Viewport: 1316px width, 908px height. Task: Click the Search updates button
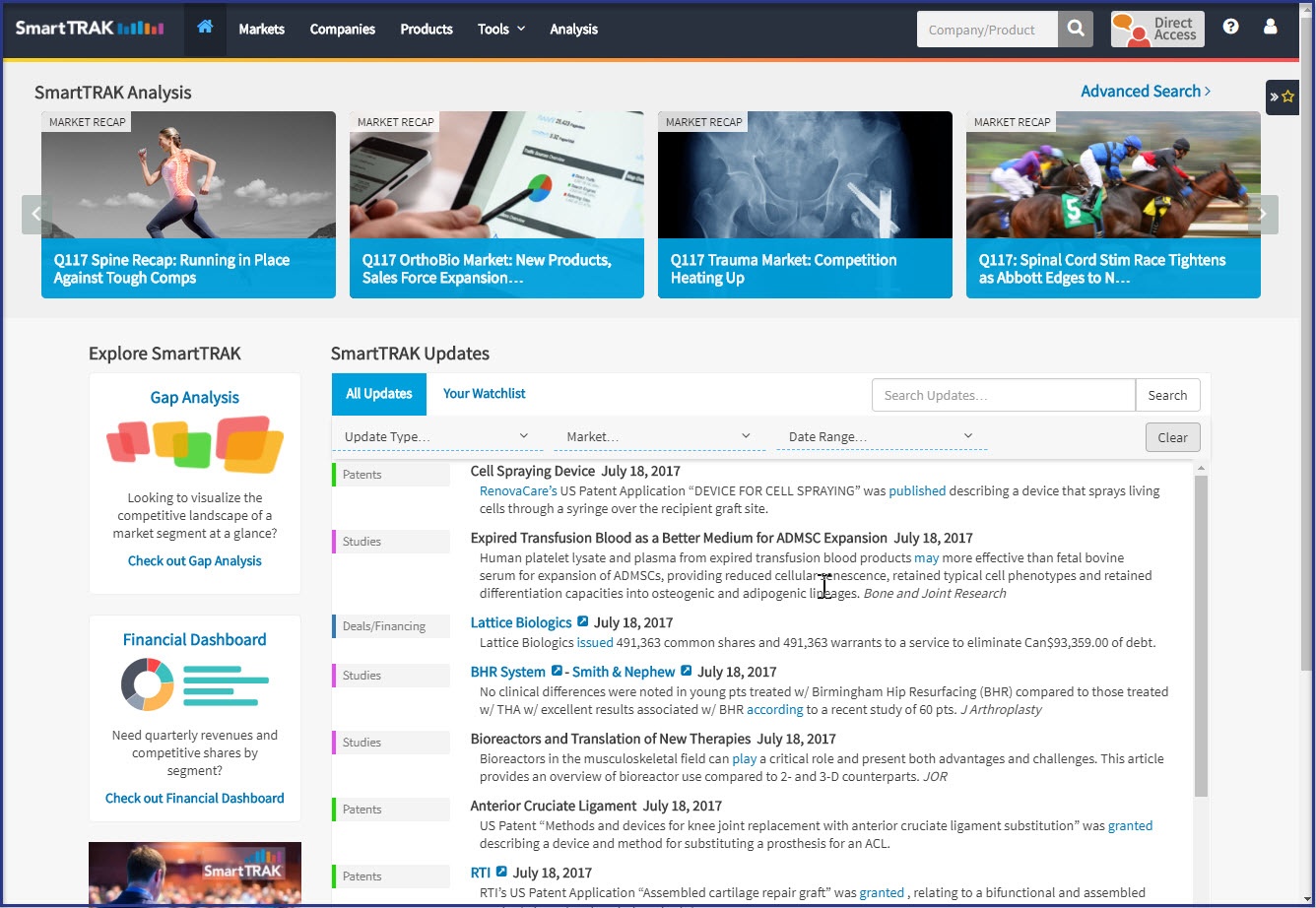tap(1167, 395)
